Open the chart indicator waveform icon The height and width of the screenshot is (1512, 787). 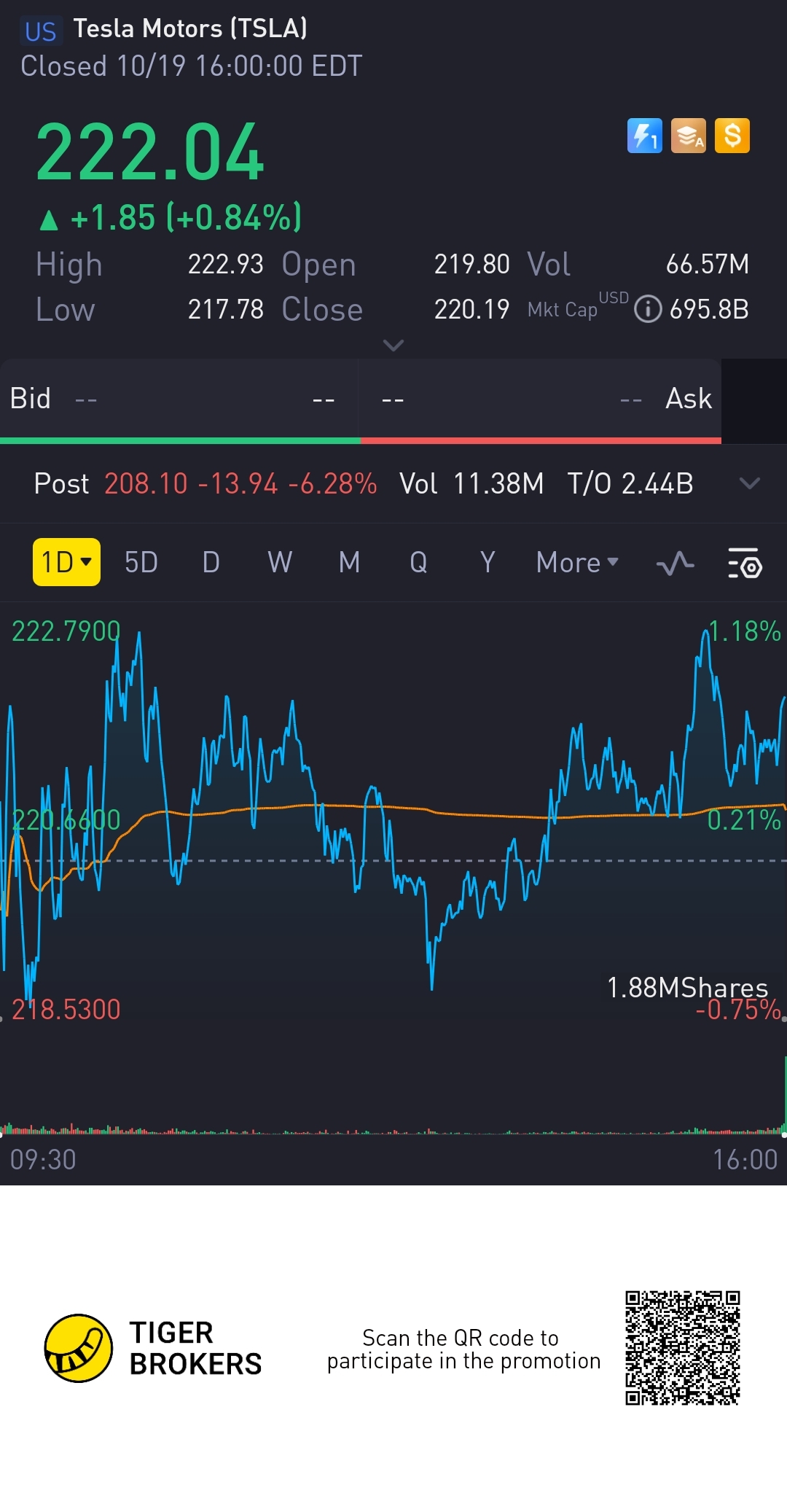[x=675, y=564]
